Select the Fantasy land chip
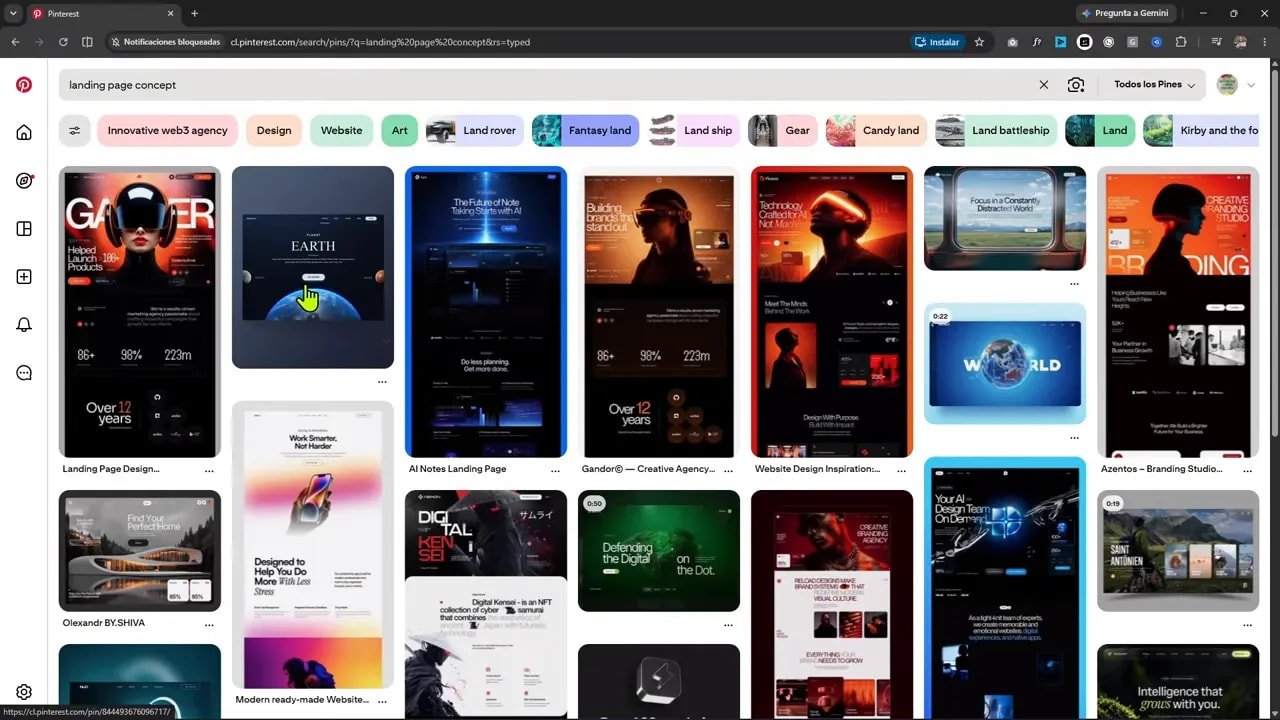Viewport: 1280px width, 720px height. (x=585, y=130)
